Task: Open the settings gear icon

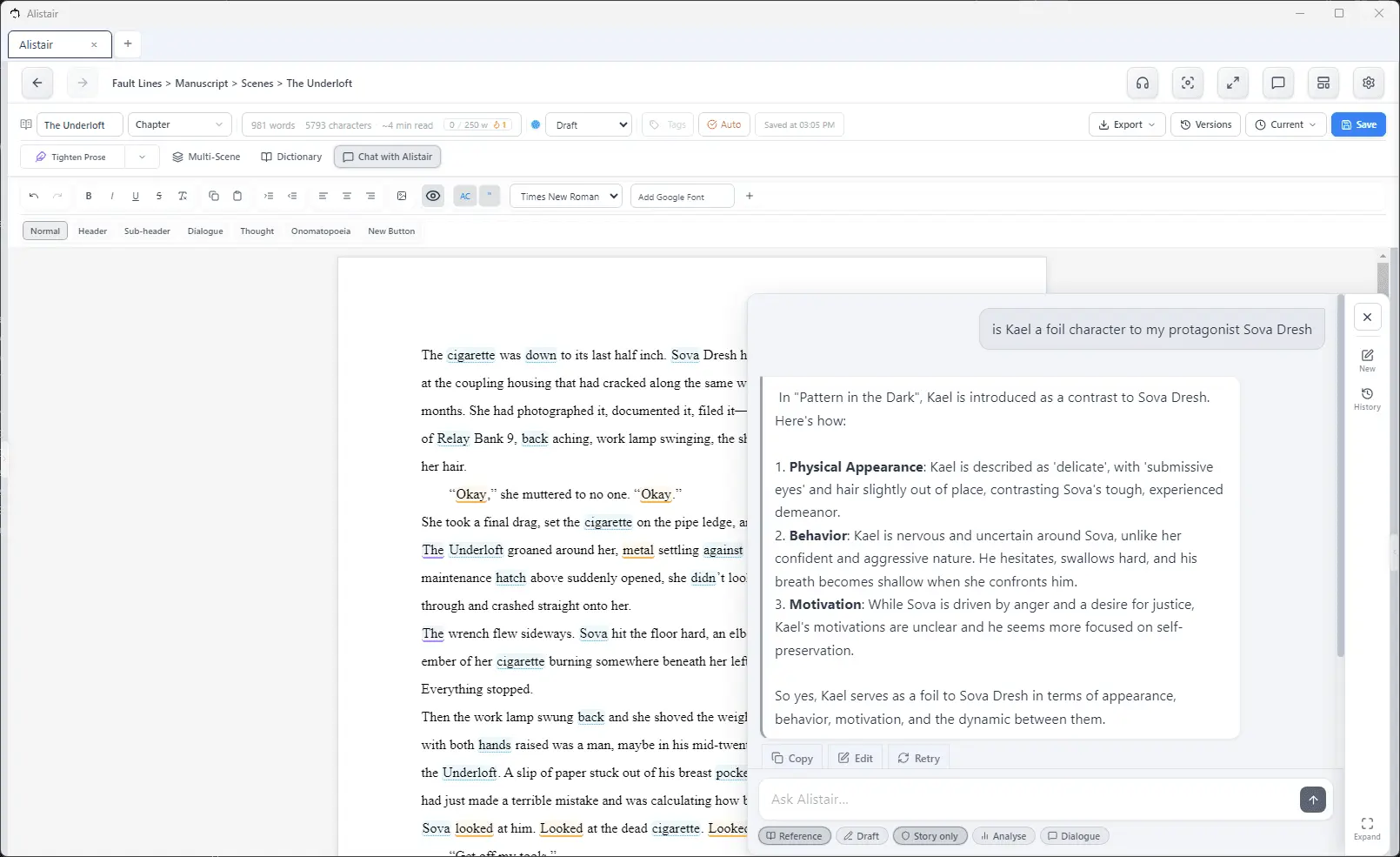Action: [x=1369, y=84]
